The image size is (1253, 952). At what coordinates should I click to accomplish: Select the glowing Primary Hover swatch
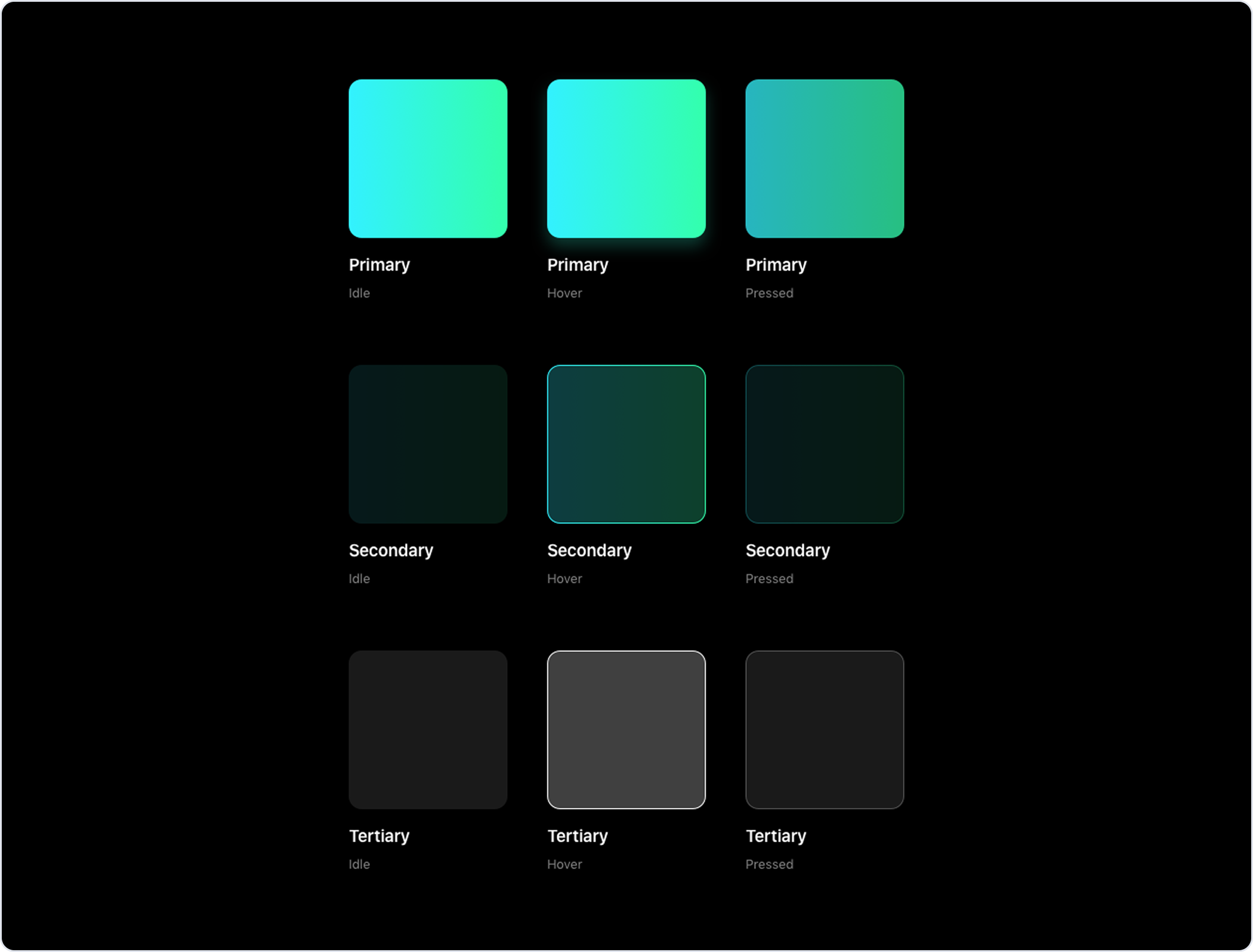pyautogui.click(x=626, y=159)
